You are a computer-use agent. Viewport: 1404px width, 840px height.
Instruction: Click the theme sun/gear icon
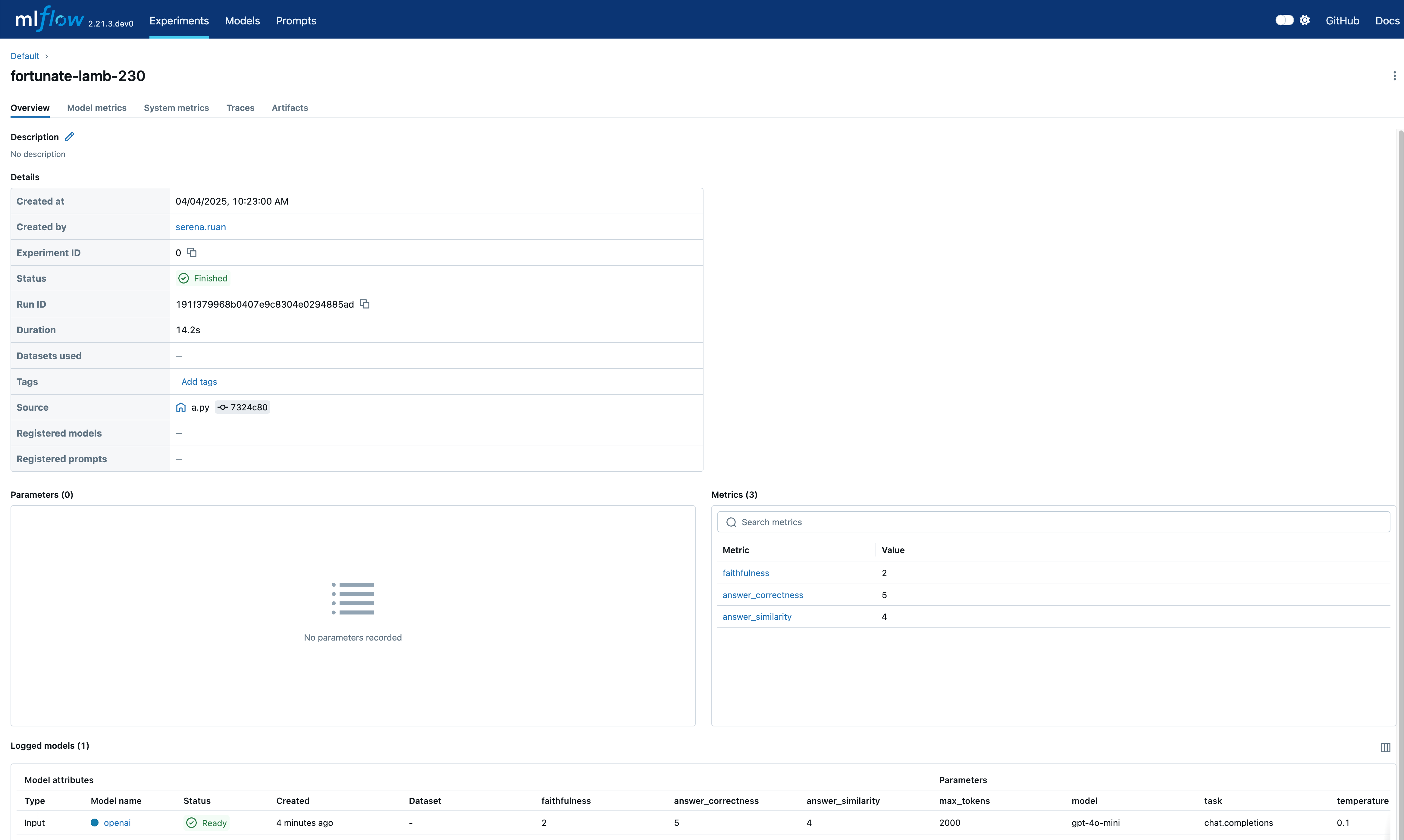pos(1304,20)
